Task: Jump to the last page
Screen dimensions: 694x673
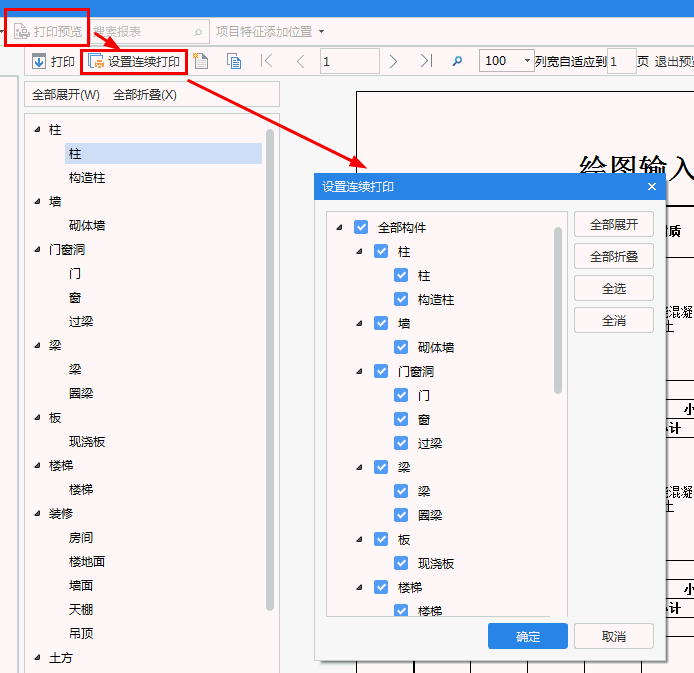Action: coord(426,62)
